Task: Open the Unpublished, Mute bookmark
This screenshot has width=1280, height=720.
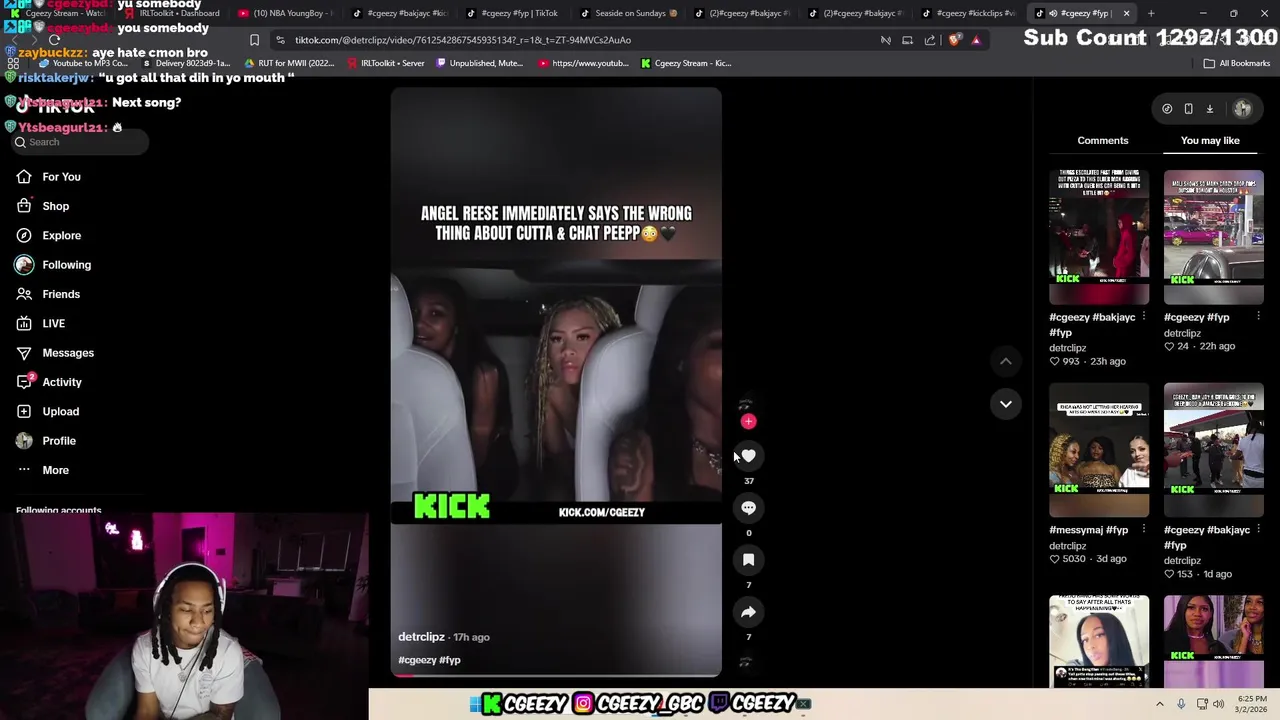Action: [x=479, y=63]
